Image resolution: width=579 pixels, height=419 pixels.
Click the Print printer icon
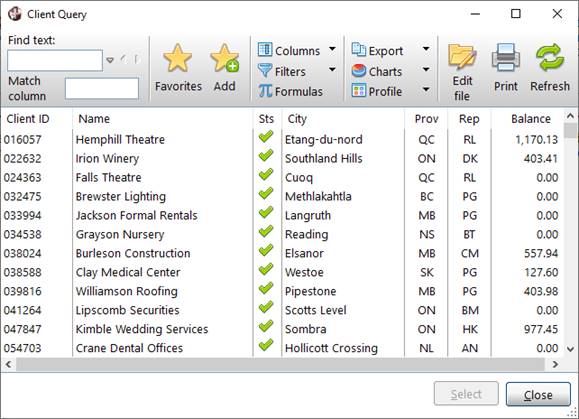[506, 57]
